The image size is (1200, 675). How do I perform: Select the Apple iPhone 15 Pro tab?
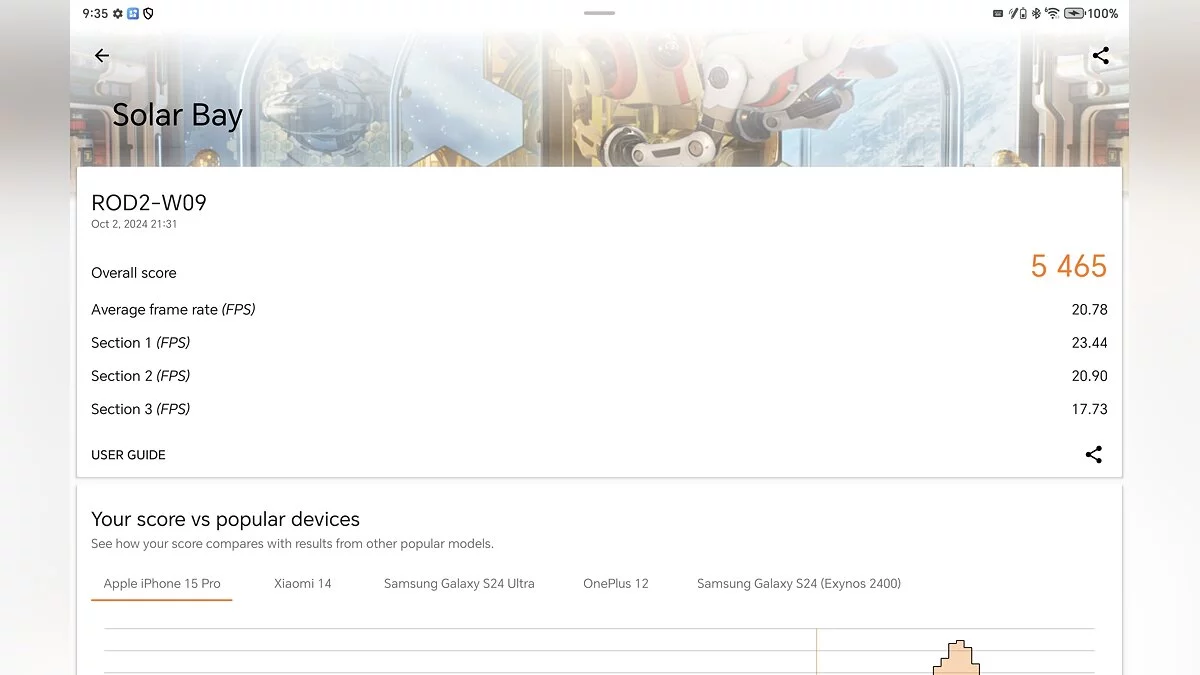[162, 584]
